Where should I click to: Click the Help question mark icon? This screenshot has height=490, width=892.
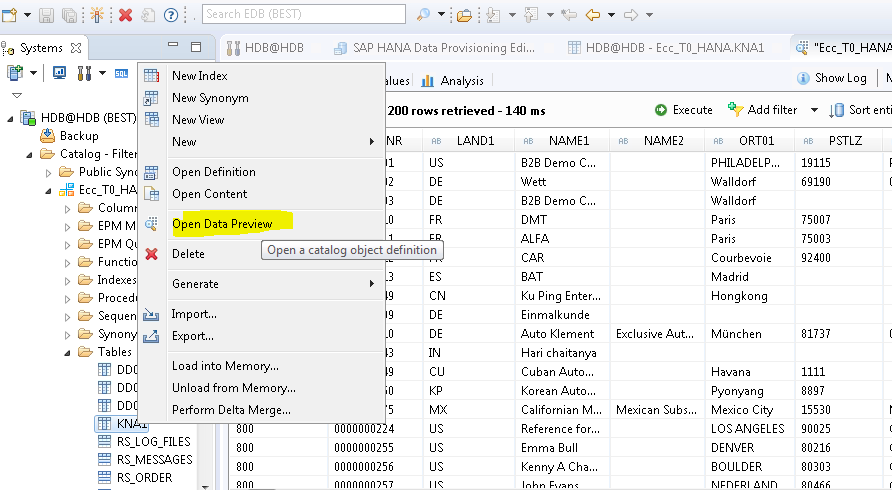(x=171, y=15)
